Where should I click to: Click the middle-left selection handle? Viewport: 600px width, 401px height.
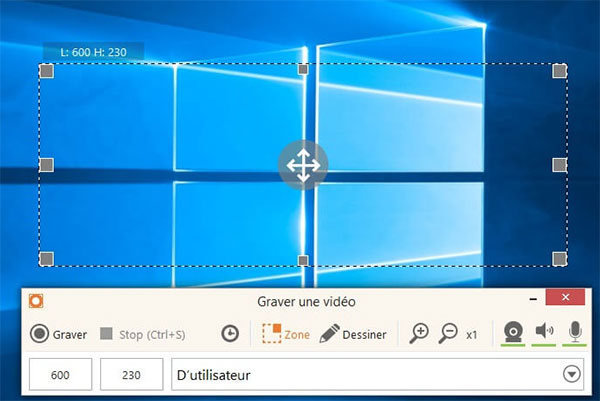pyautogui.click(x=47, y=165)
